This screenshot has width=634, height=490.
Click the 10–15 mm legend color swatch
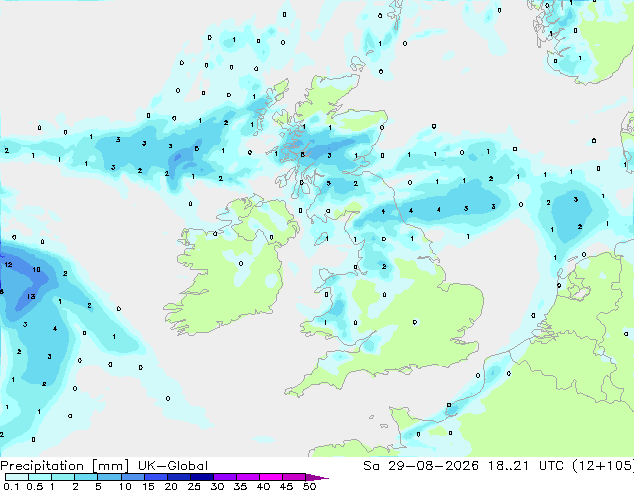click(x=132, y=477)
